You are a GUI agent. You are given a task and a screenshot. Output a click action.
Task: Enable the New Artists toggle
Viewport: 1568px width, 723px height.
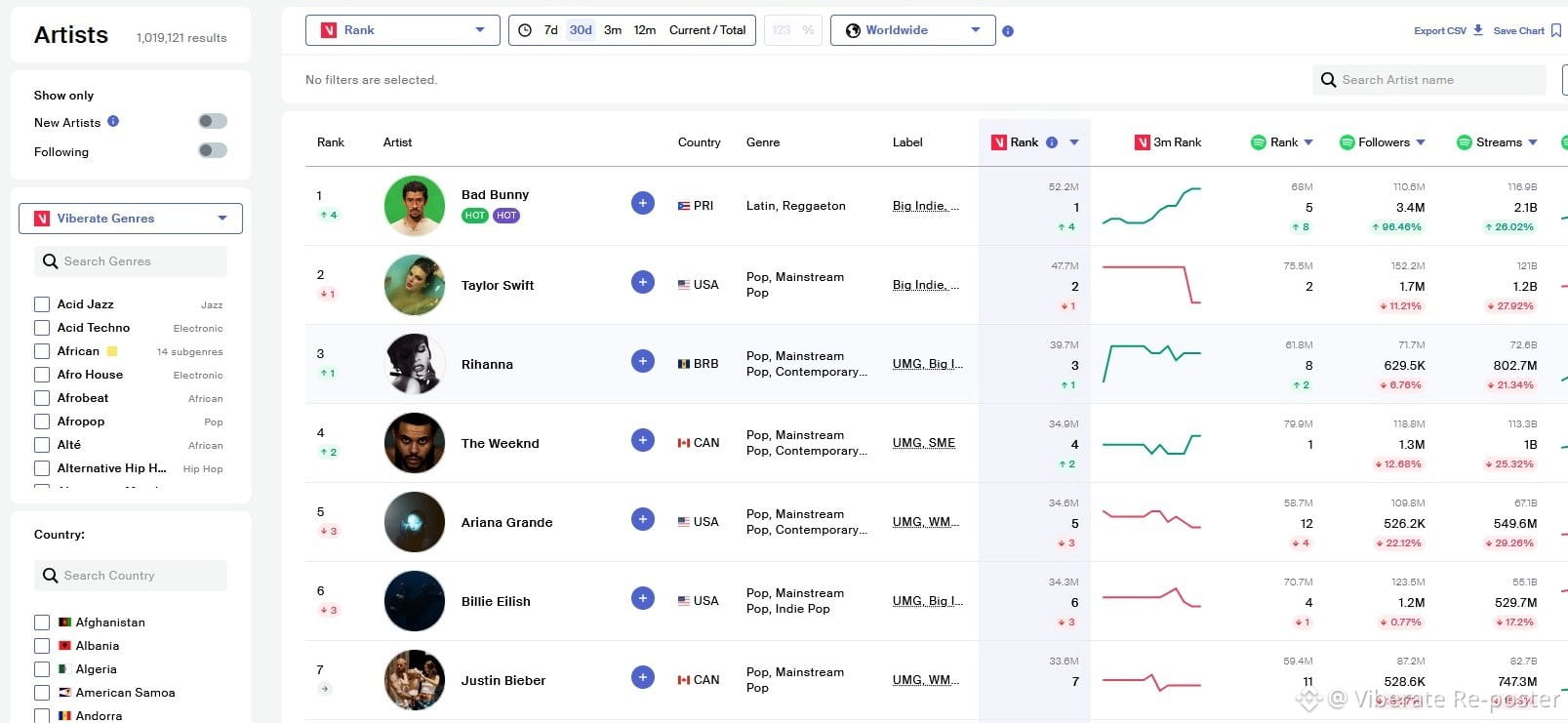coord(213,121)
